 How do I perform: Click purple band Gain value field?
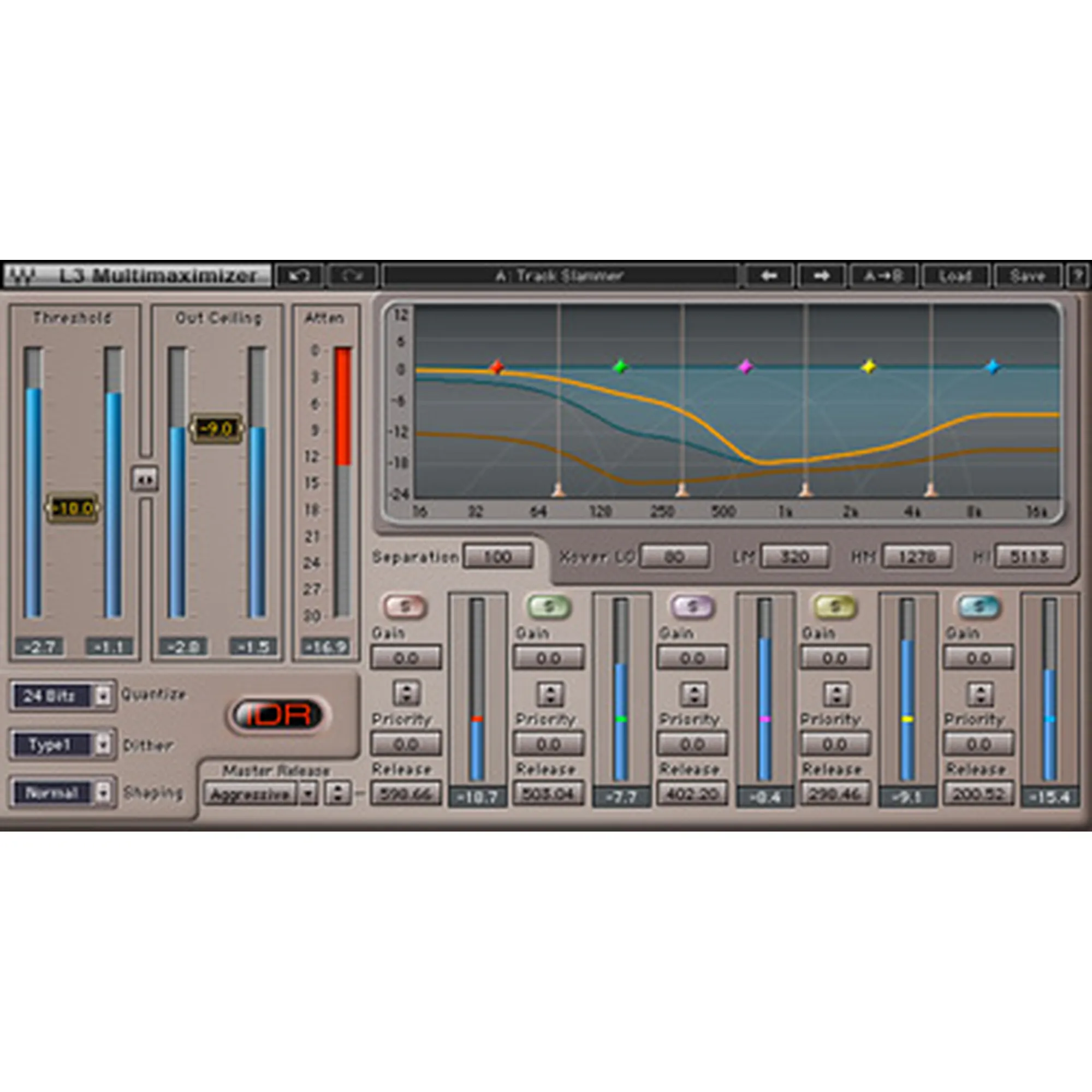(692, 658)
